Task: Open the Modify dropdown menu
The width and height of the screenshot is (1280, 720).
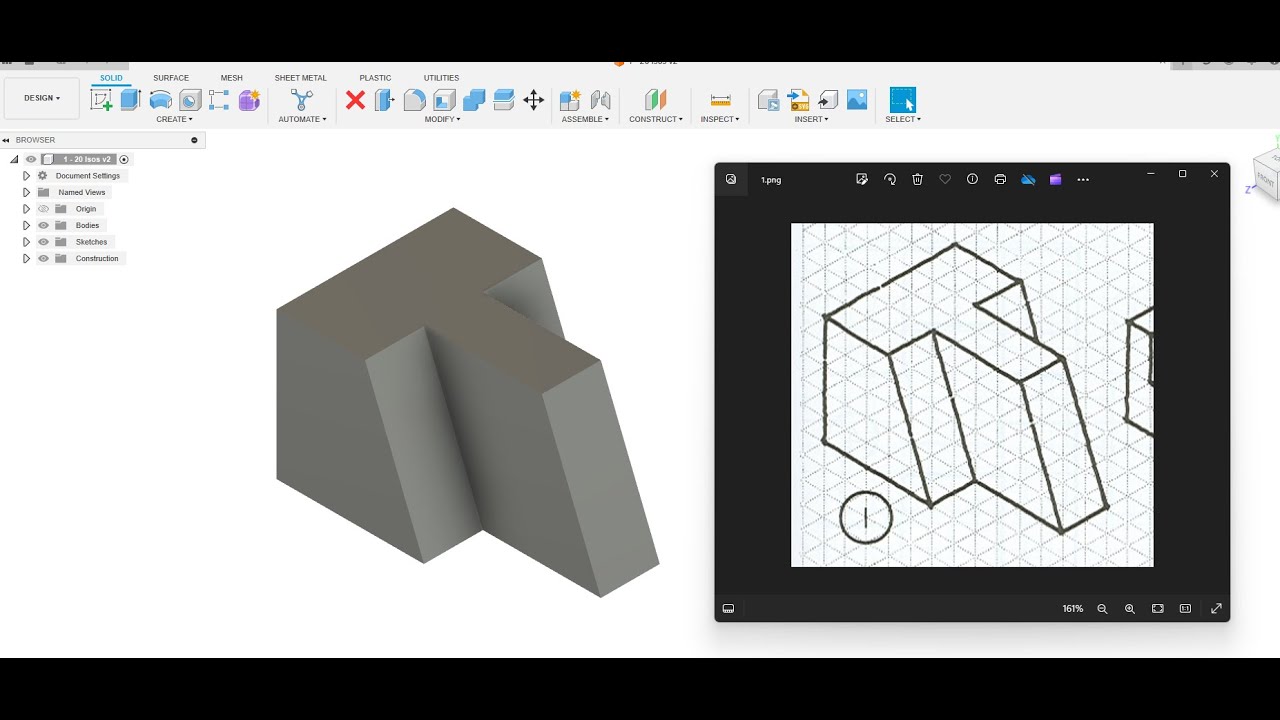Action: (442, 119)
